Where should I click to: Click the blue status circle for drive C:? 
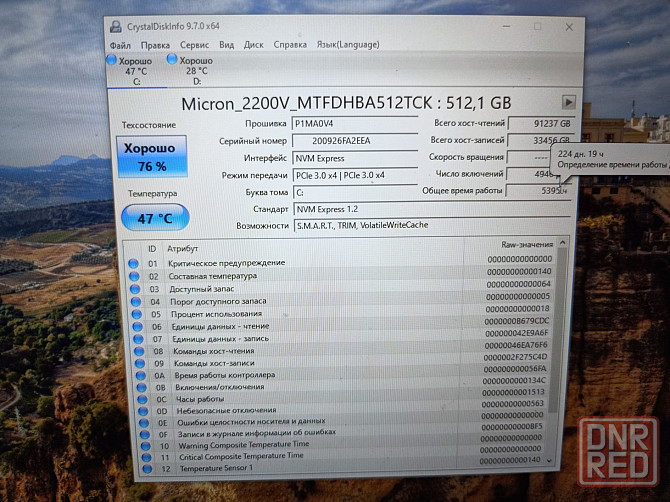click(x=112, y=62)
